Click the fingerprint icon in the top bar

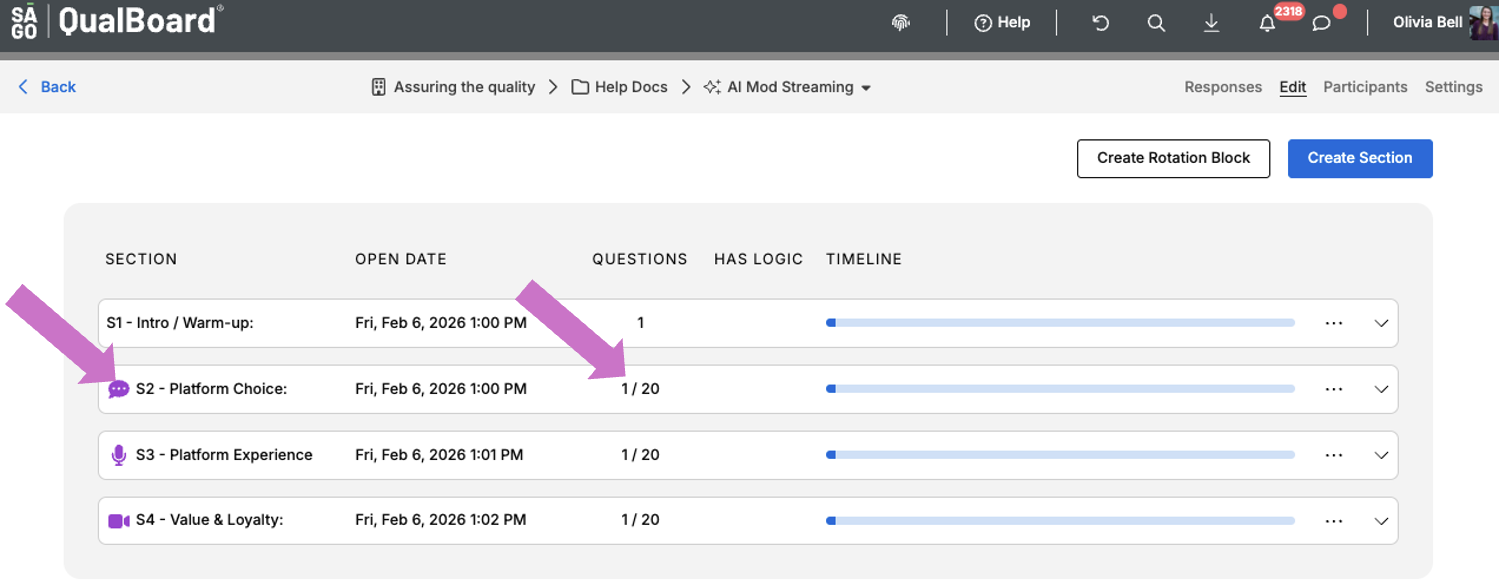pyautogui.click(x=899, y=22)
